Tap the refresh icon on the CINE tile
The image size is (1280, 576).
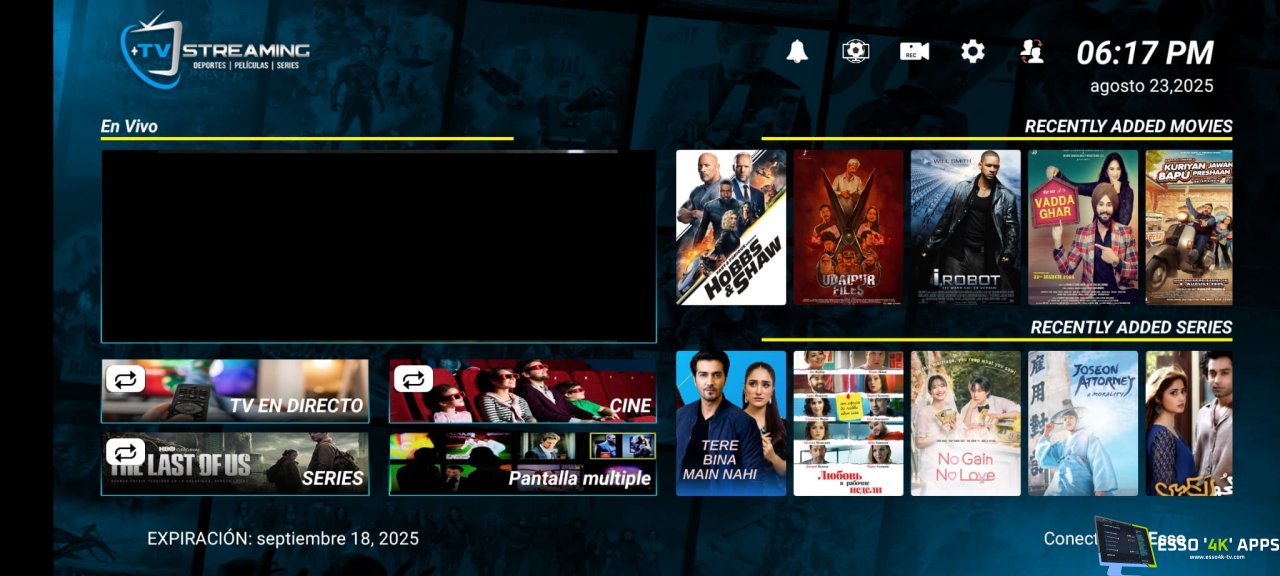point(413,379)
